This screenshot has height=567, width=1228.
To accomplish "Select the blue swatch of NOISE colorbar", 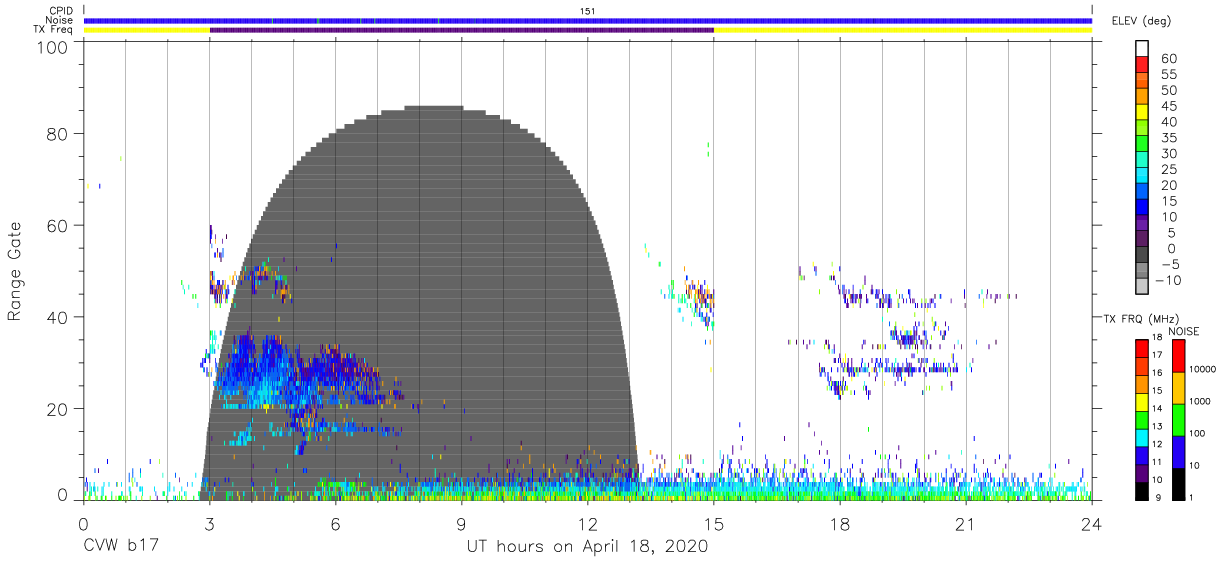I will tap(1178, 452).
